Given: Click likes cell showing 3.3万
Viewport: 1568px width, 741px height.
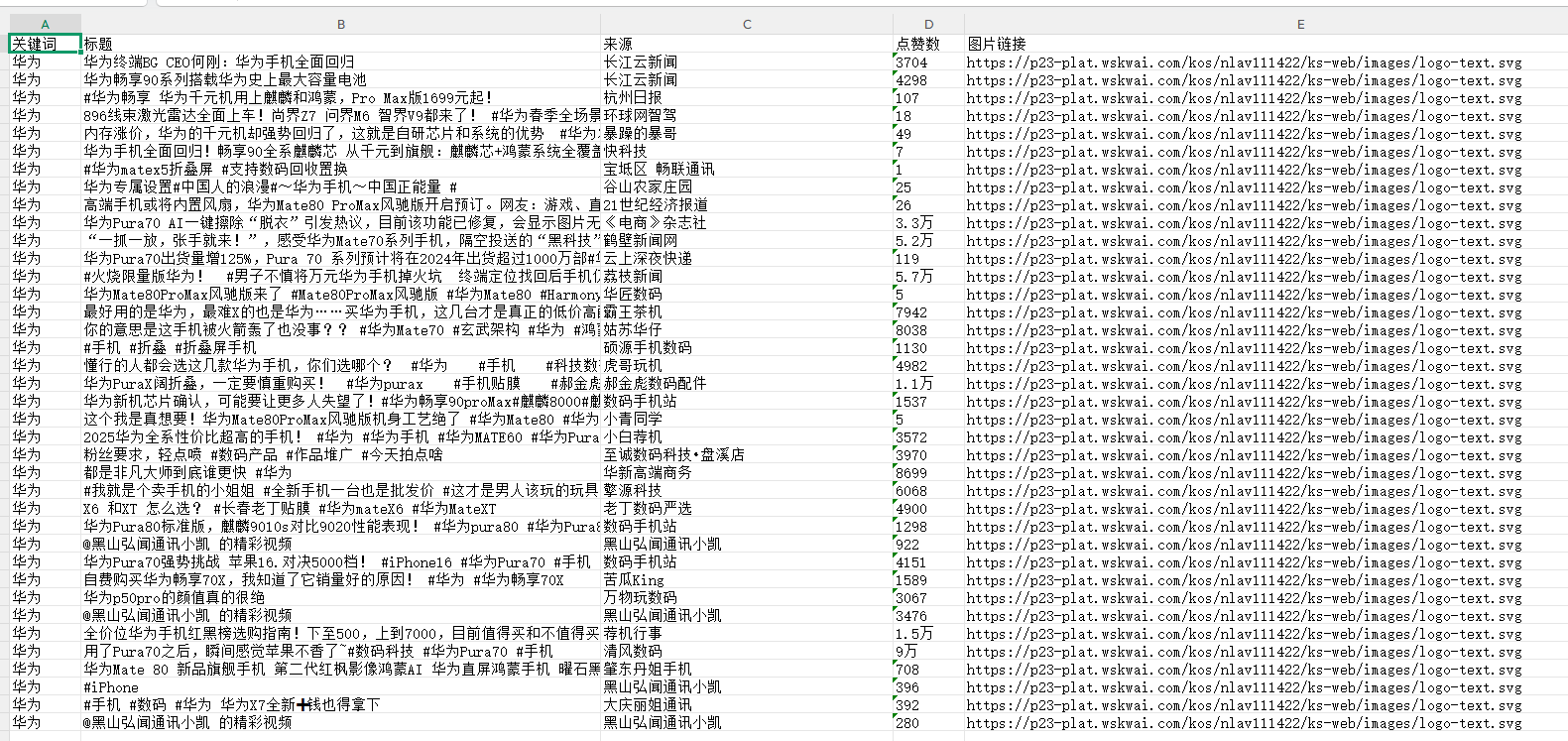Looking at the screenshot, I should click(928, 222).
